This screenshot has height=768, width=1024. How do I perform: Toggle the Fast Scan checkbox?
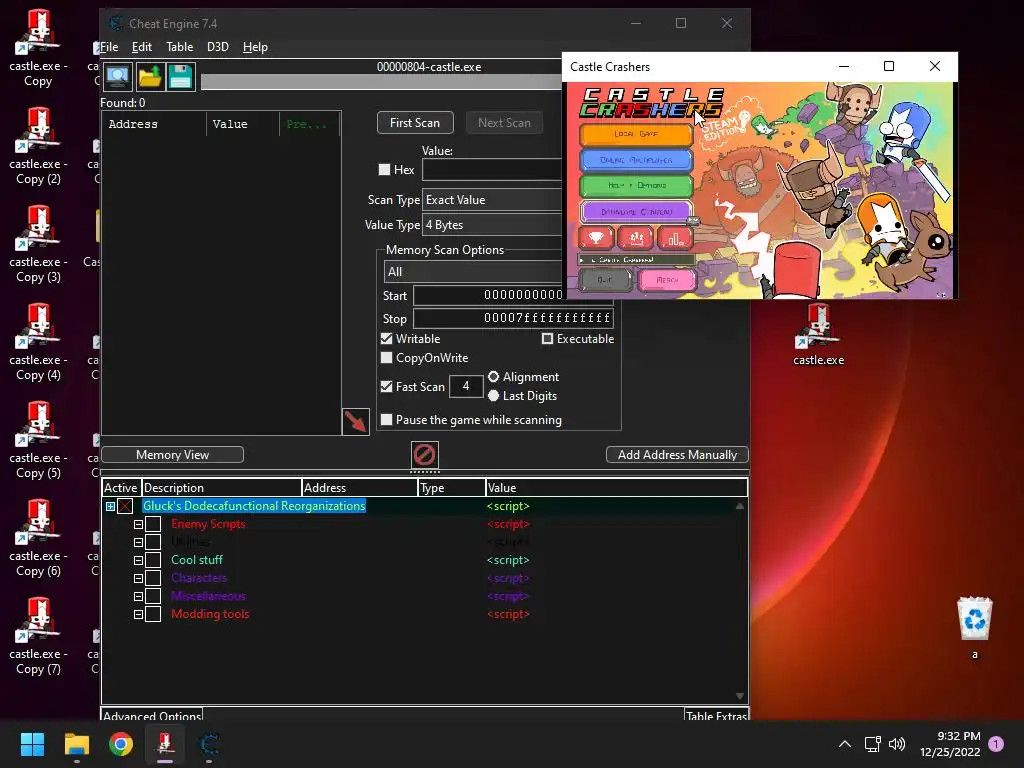[387, 386]
